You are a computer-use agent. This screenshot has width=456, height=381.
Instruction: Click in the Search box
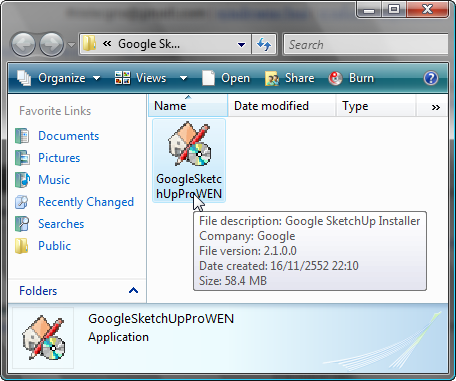coord(365,44)
